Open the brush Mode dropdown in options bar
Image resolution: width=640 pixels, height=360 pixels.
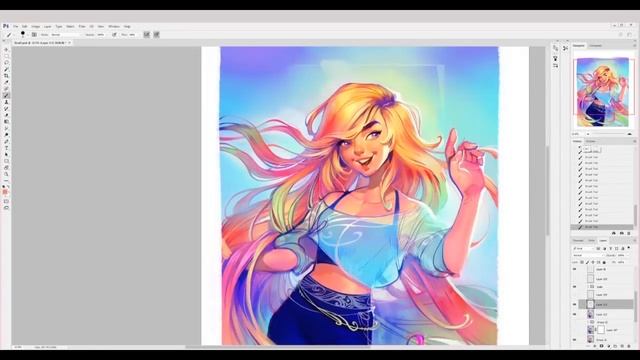click(x=65, y=35)
